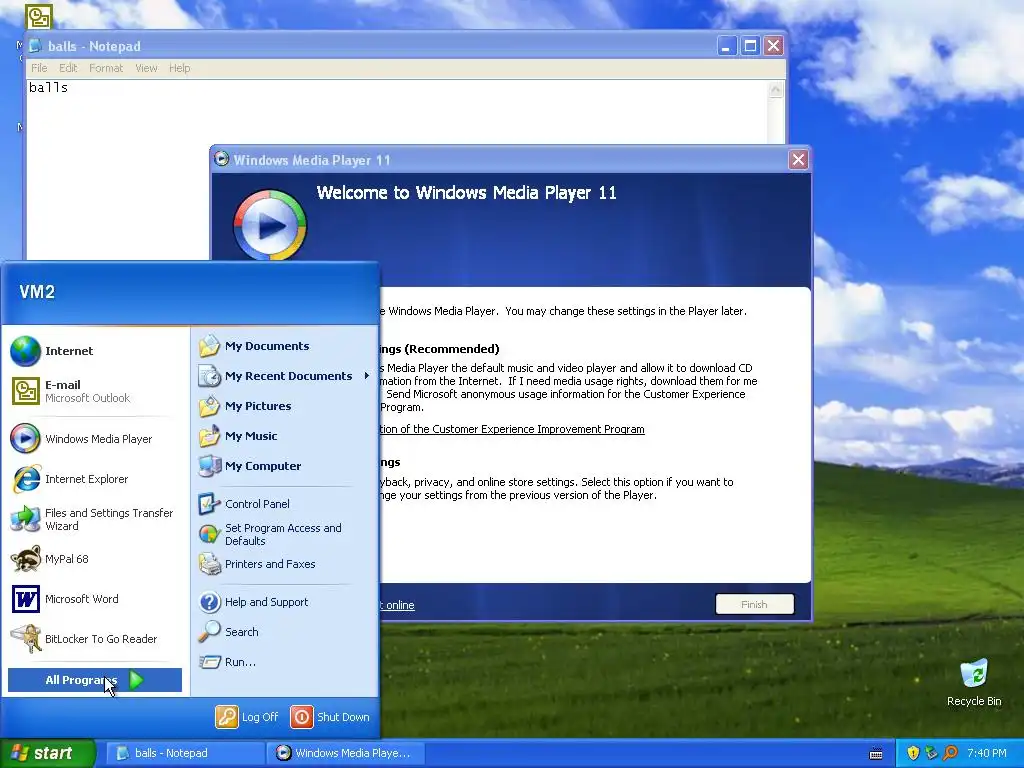Image resolution: width=1024 pixels, height=768 pixels.
Task: Open BitLocker To Go Reader
Action: (x=95, y=639)
